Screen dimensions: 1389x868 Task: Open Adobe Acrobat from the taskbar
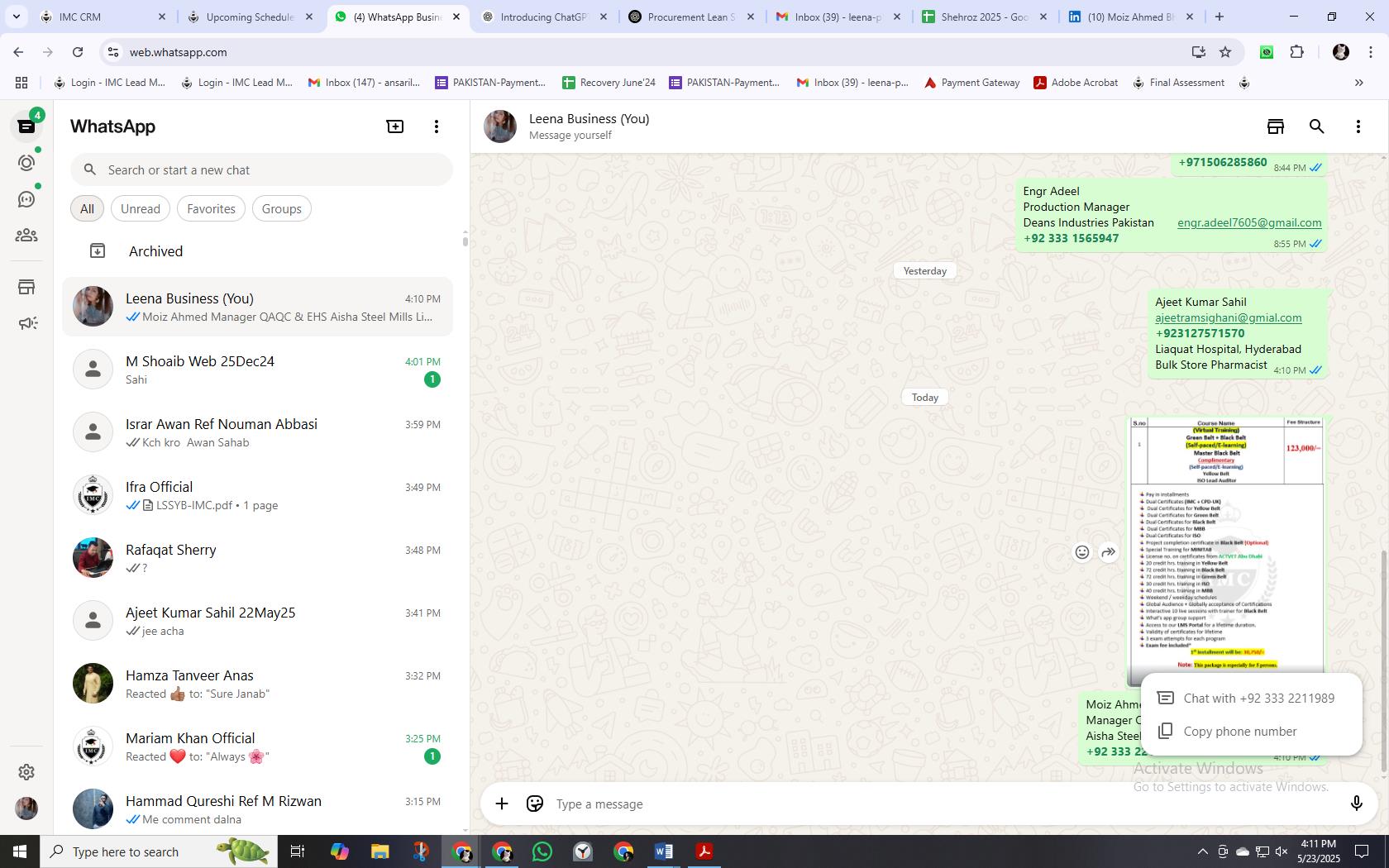(704, 851)
